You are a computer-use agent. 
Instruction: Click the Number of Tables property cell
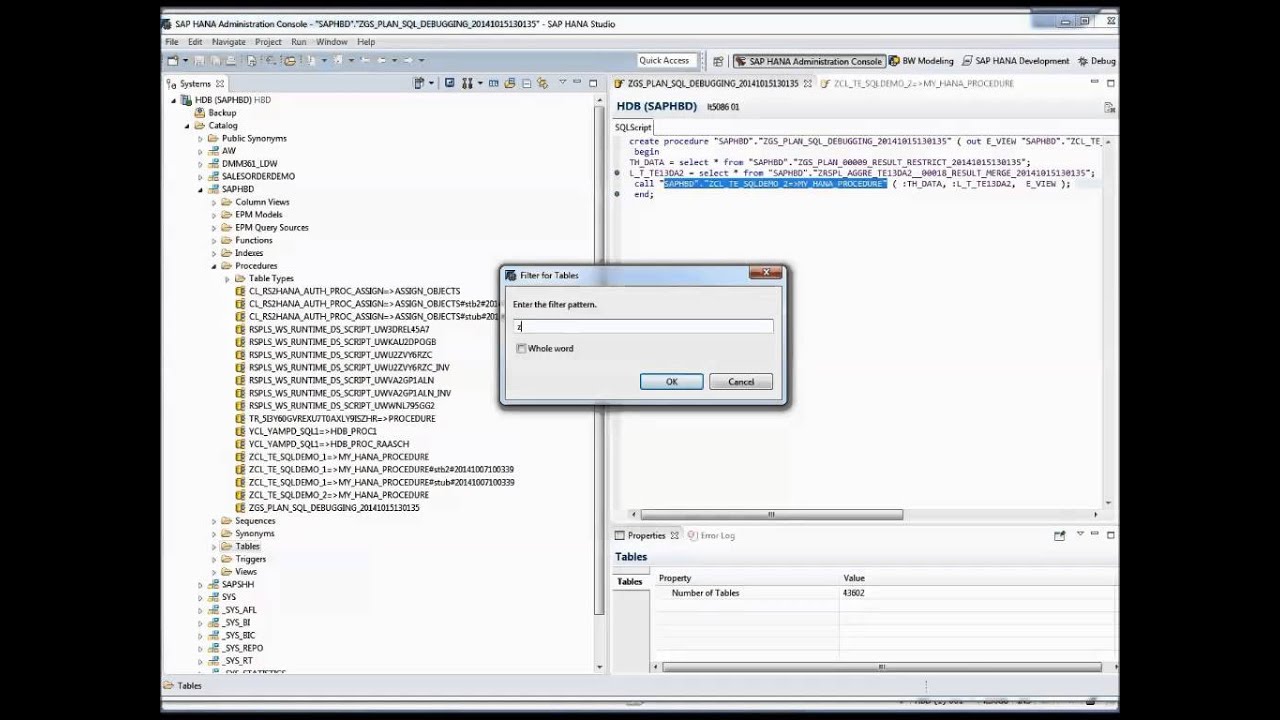706,593
